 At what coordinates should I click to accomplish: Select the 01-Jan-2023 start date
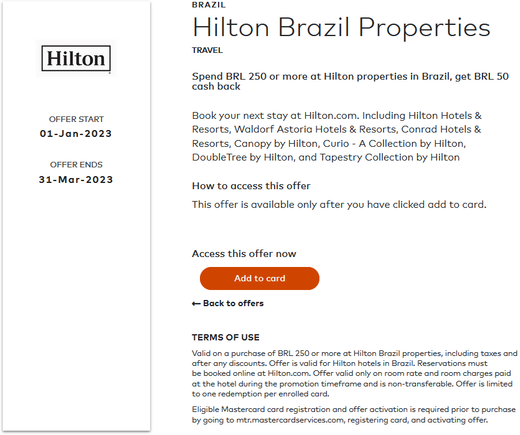click(x=76, y=134)
